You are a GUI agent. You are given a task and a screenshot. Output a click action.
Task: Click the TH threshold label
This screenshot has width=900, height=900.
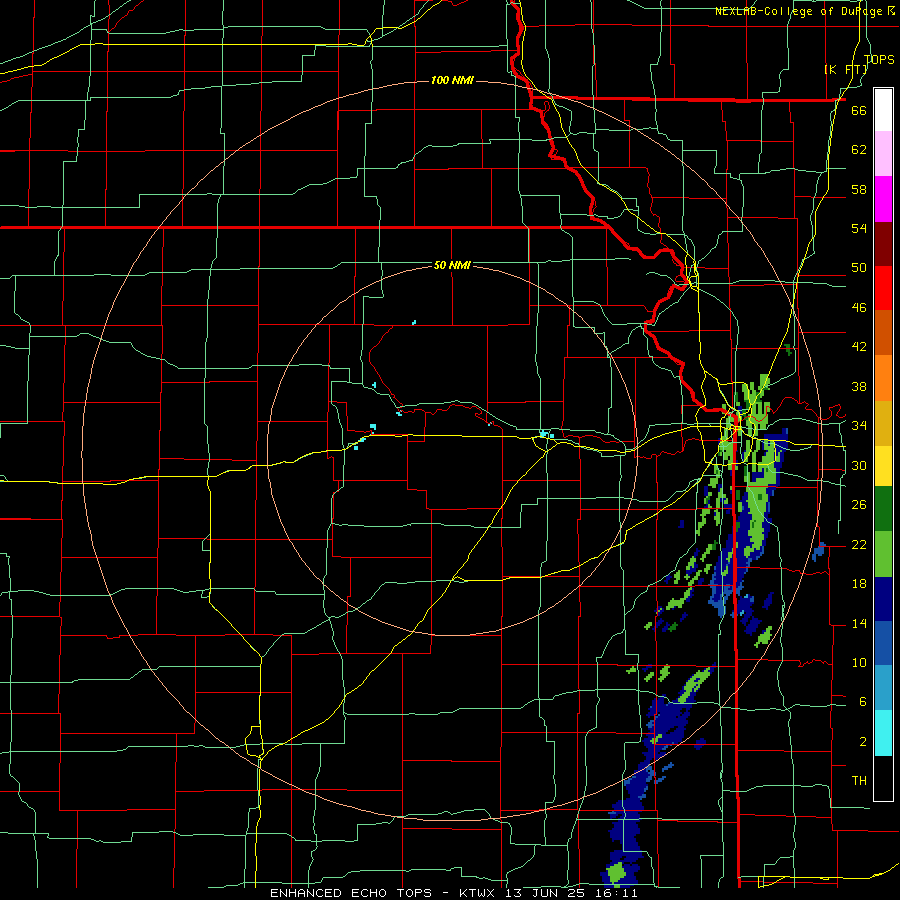(859, 780)
